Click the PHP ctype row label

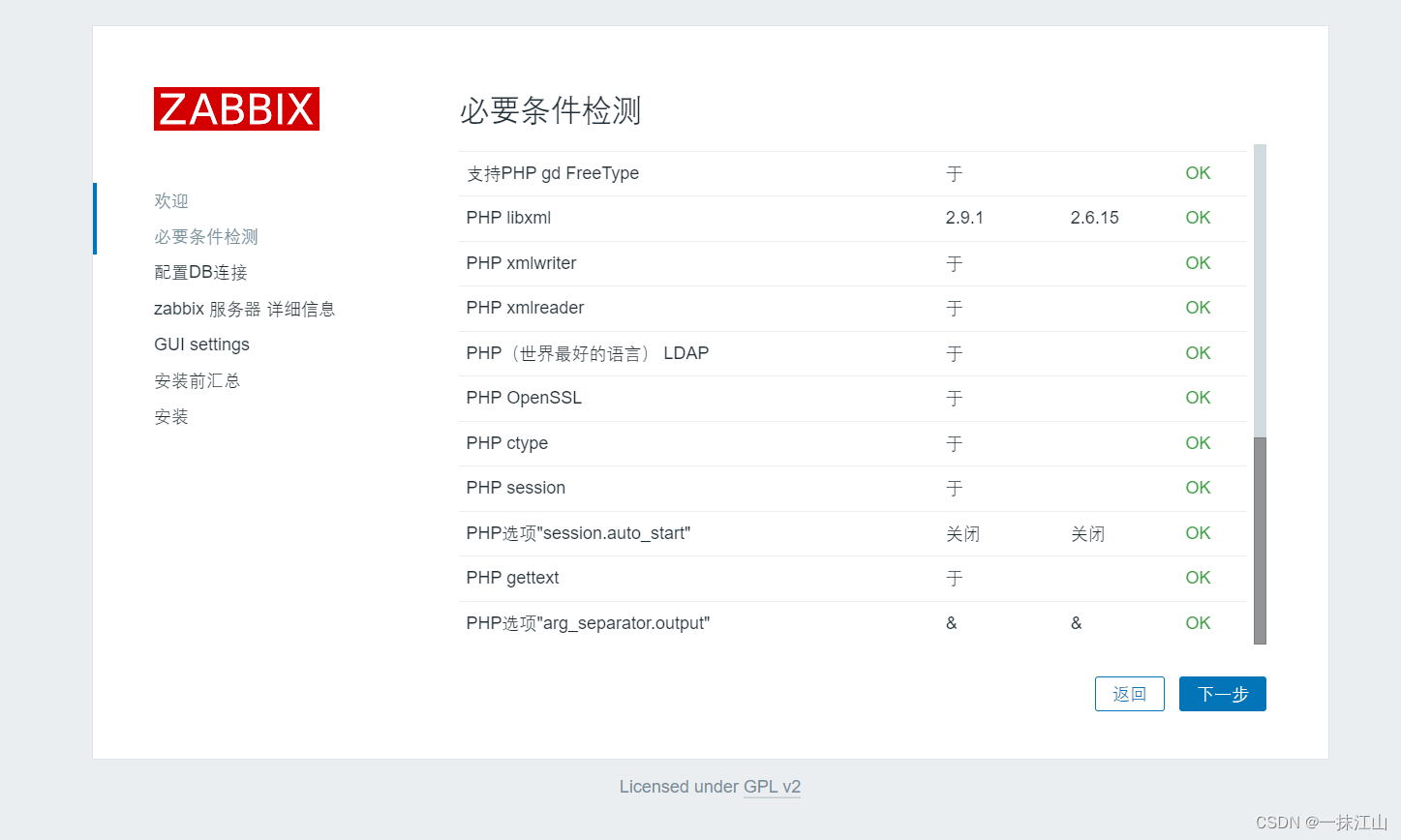point(507,443)
